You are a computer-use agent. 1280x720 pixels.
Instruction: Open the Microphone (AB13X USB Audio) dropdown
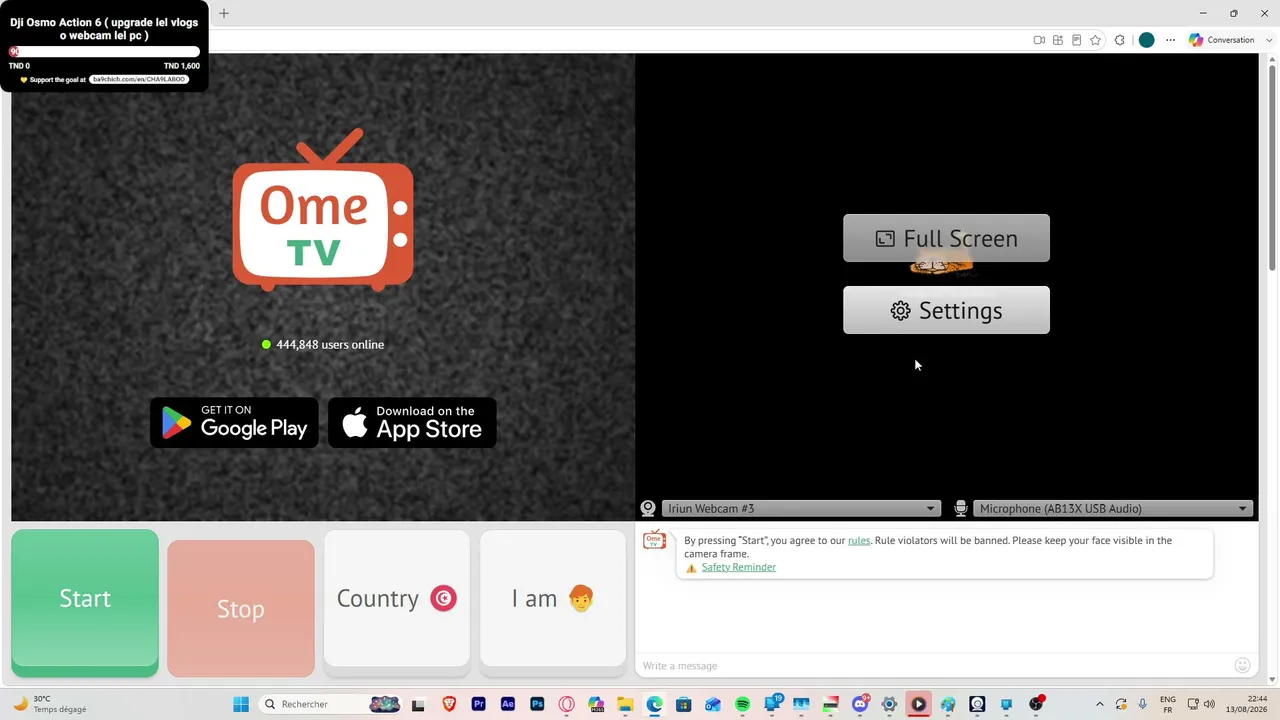tap(1113, 508)
